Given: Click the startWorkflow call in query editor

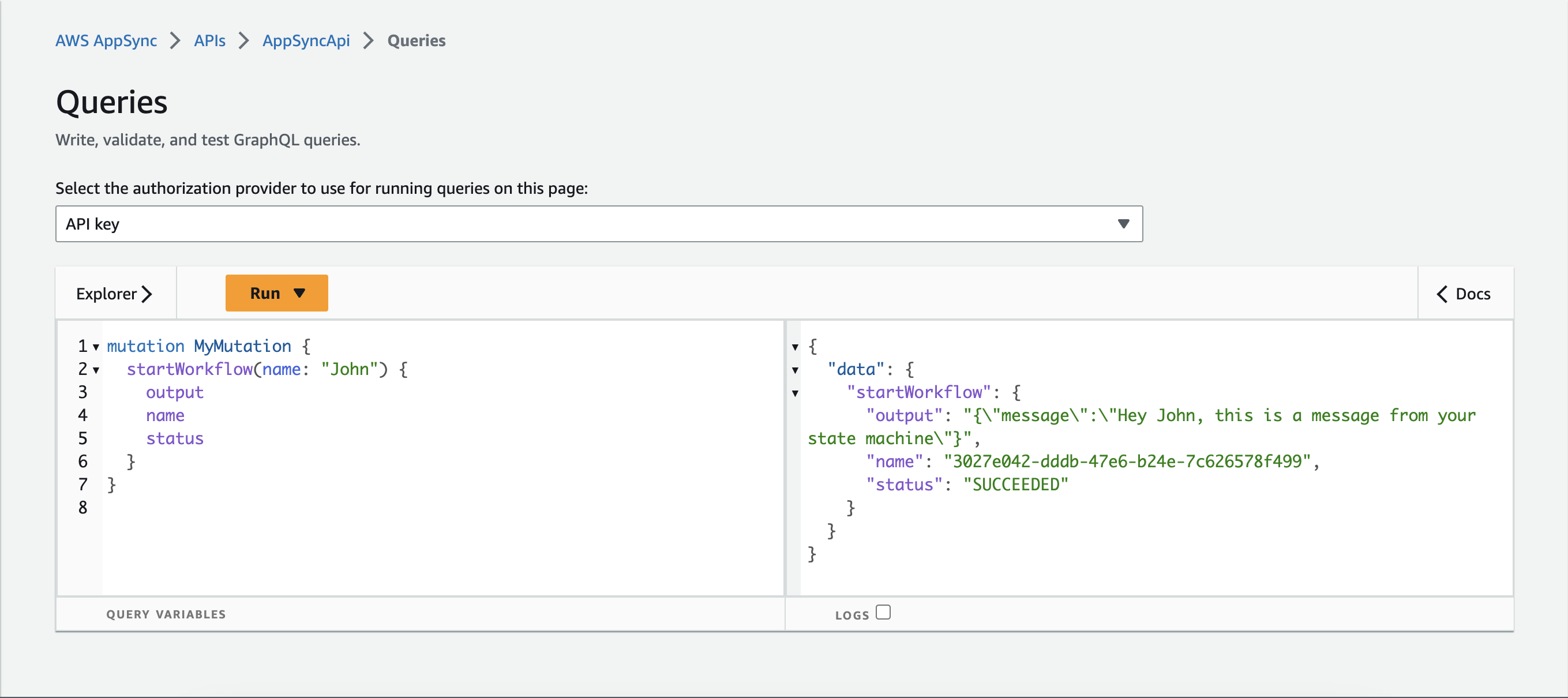Looking at the screenshot, I should pyautogui.click(x=189, y=369).
